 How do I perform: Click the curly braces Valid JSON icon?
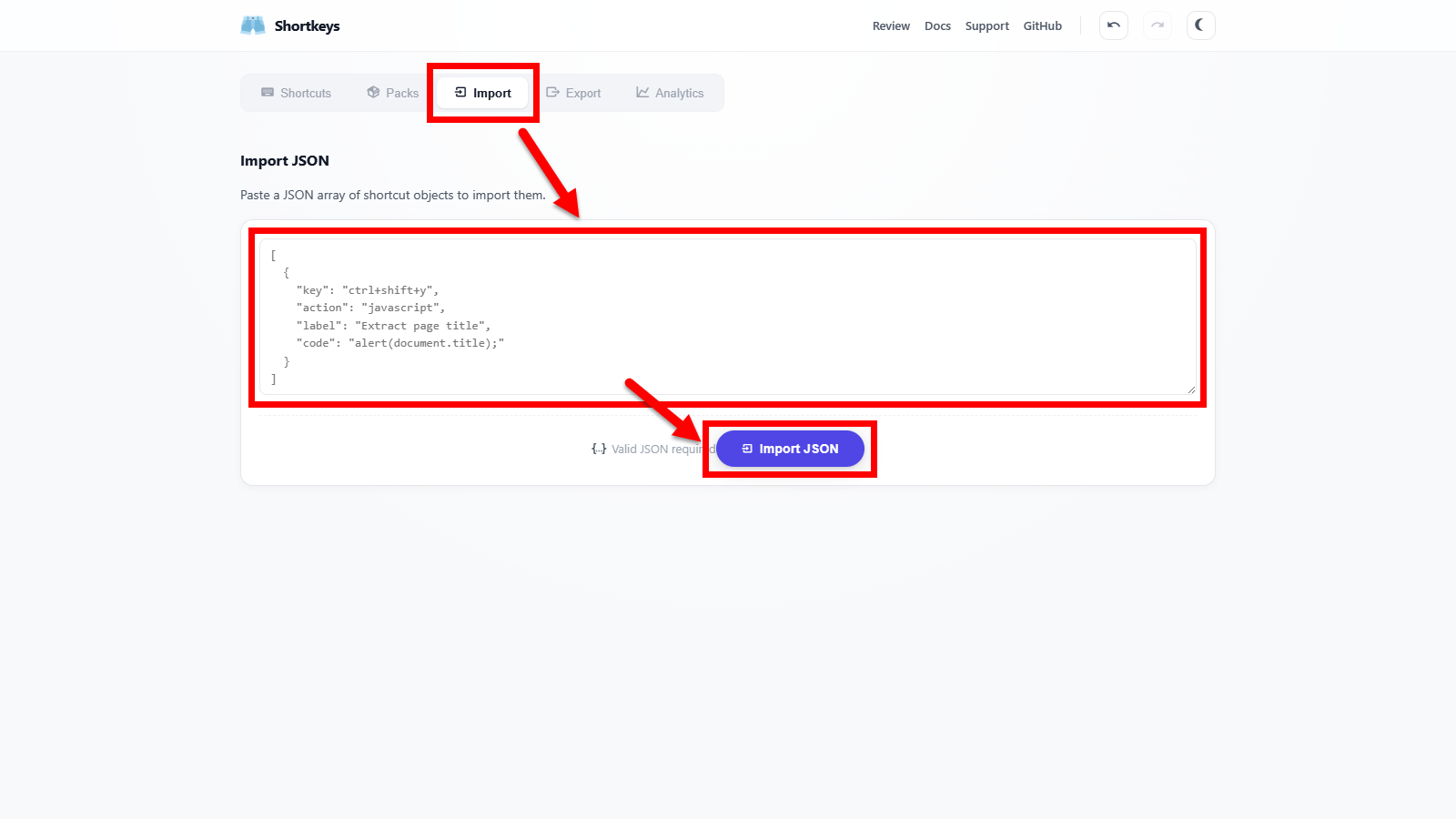tap(599, 449)
